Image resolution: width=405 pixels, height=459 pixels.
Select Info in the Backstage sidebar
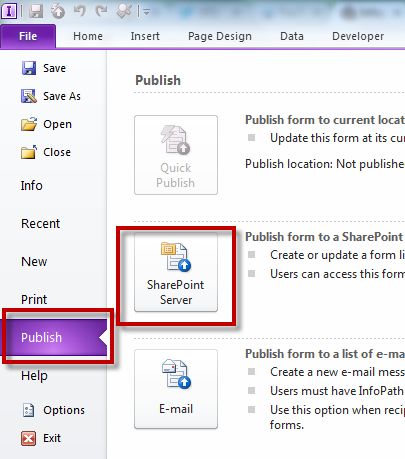[32, 185]
